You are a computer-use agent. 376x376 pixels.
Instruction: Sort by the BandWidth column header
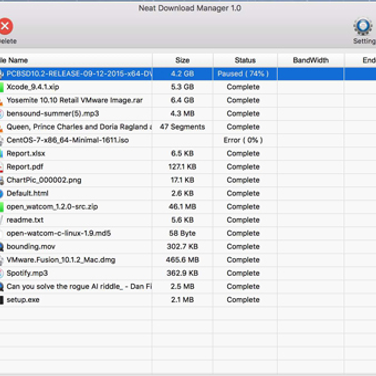pyautogui.click(x=311, y=60)
